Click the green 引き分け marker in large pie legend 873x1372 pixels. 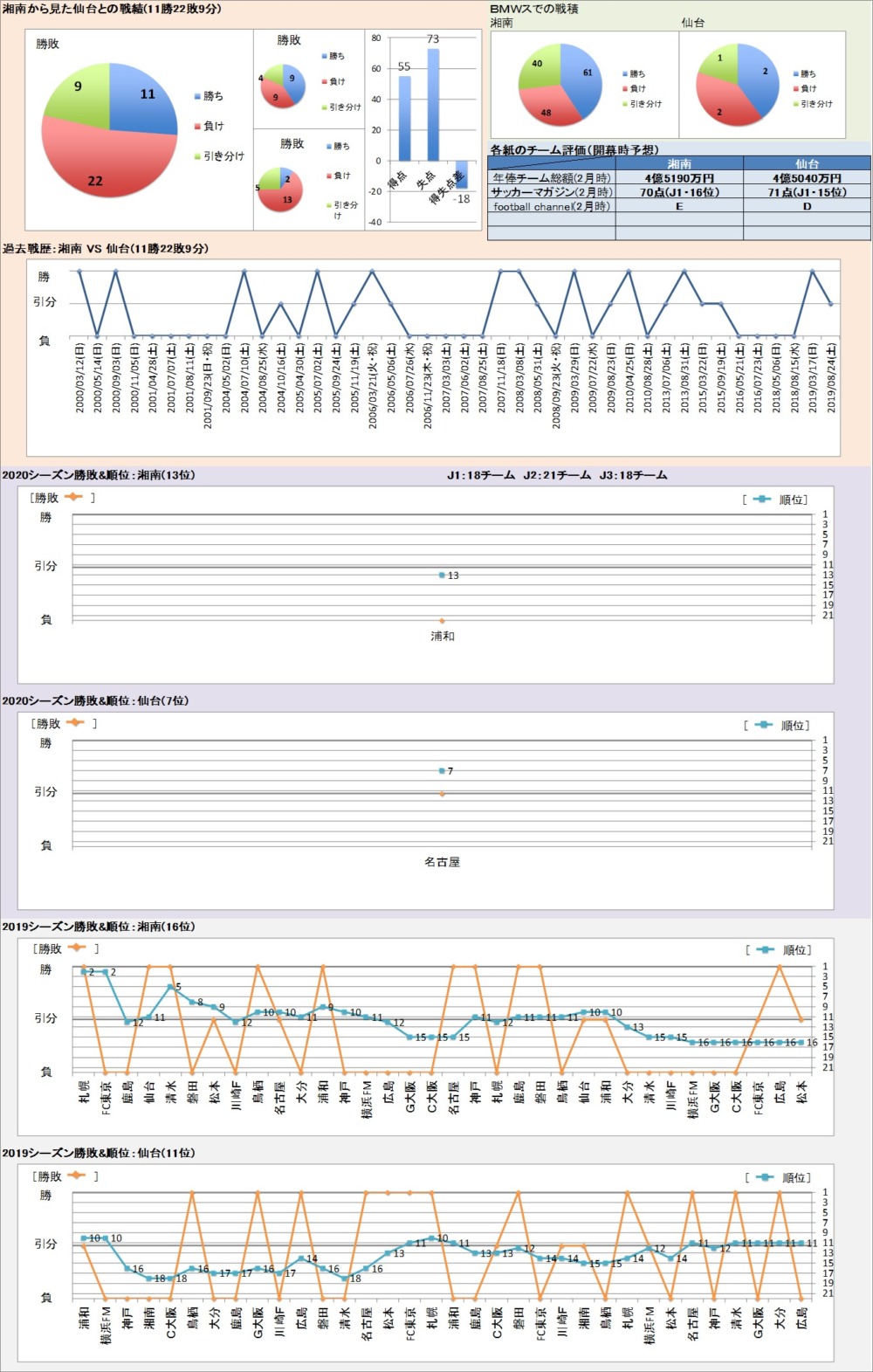(197, 156)
